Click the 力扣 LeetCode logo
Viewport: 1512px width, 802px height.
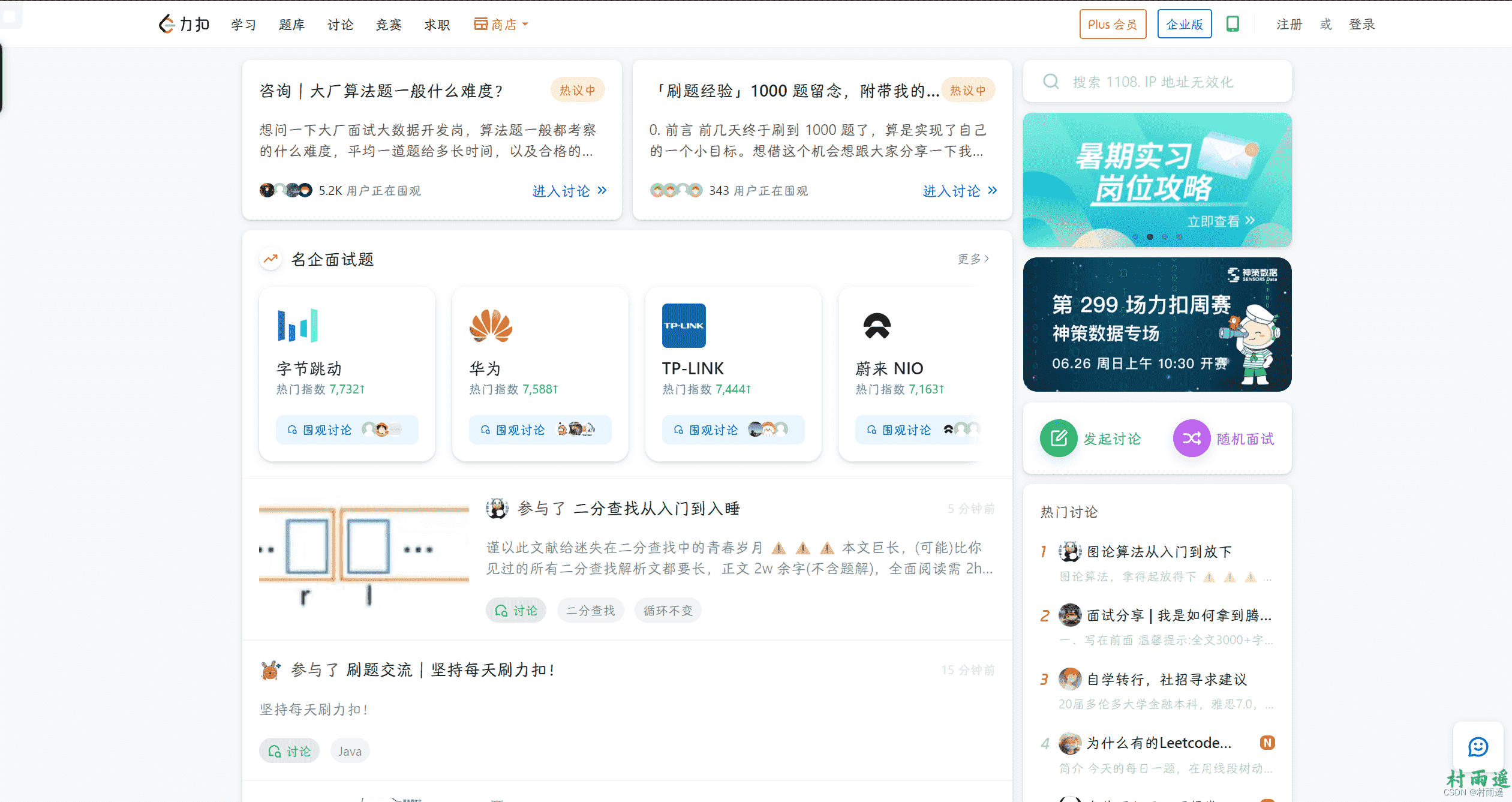(184, 24)
